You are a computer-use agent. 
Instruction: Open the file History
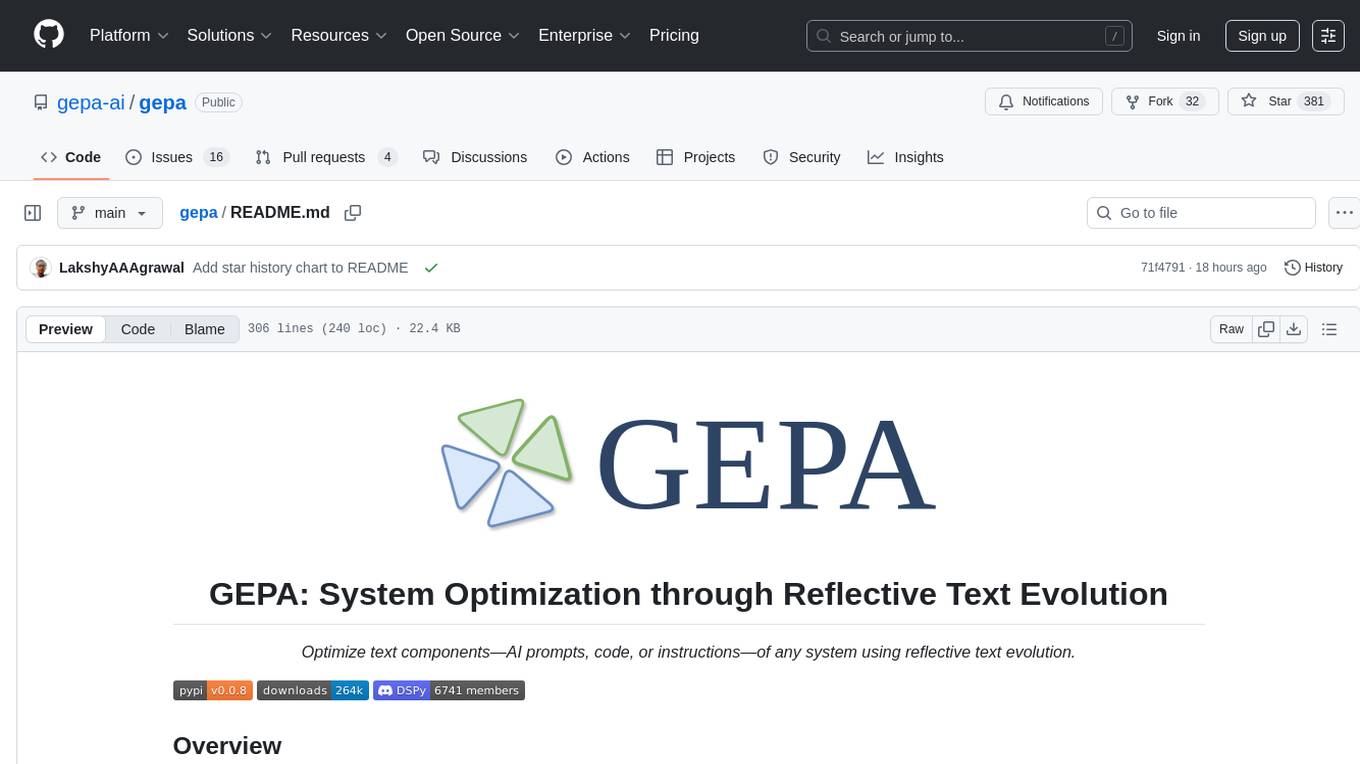click(x=1313, y=268)
